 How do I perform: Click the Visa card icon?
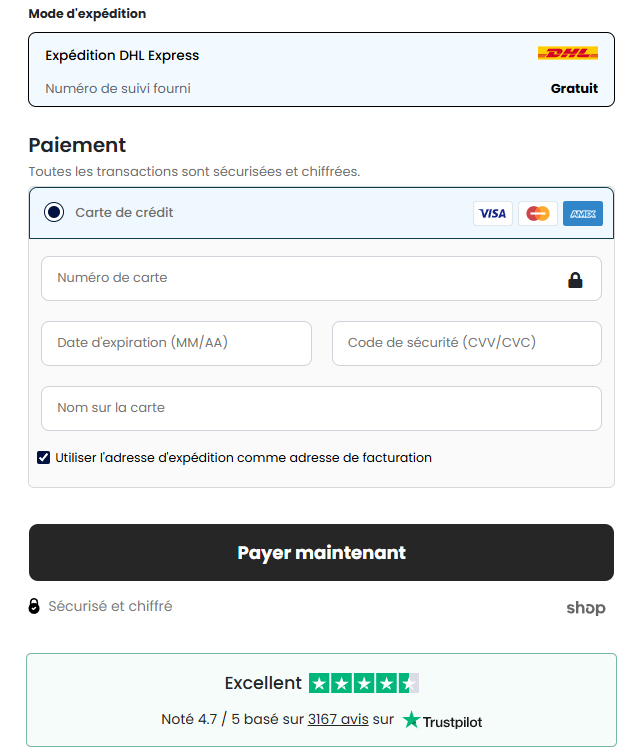tap(492, 213)
